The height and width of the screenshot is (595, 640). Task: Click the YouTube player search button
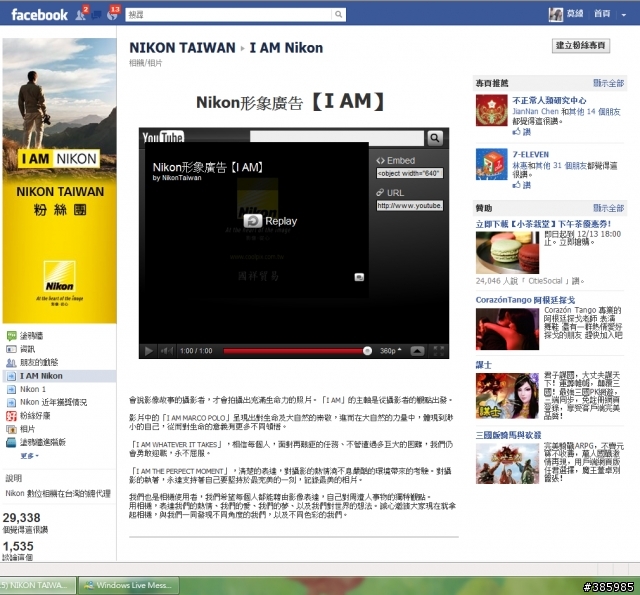point(435,138)
